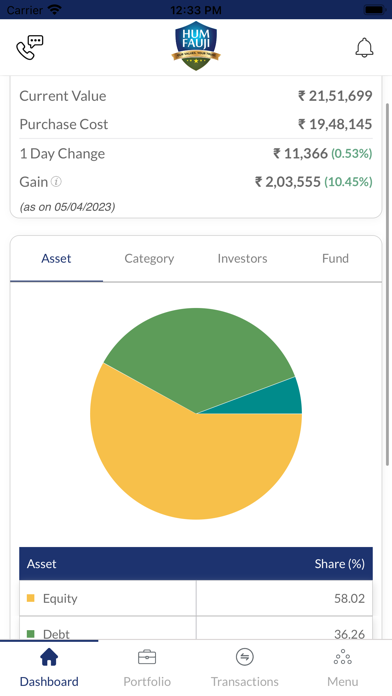Switch to the Investors tab
This screenshot has height=696, width=392.
242,258
